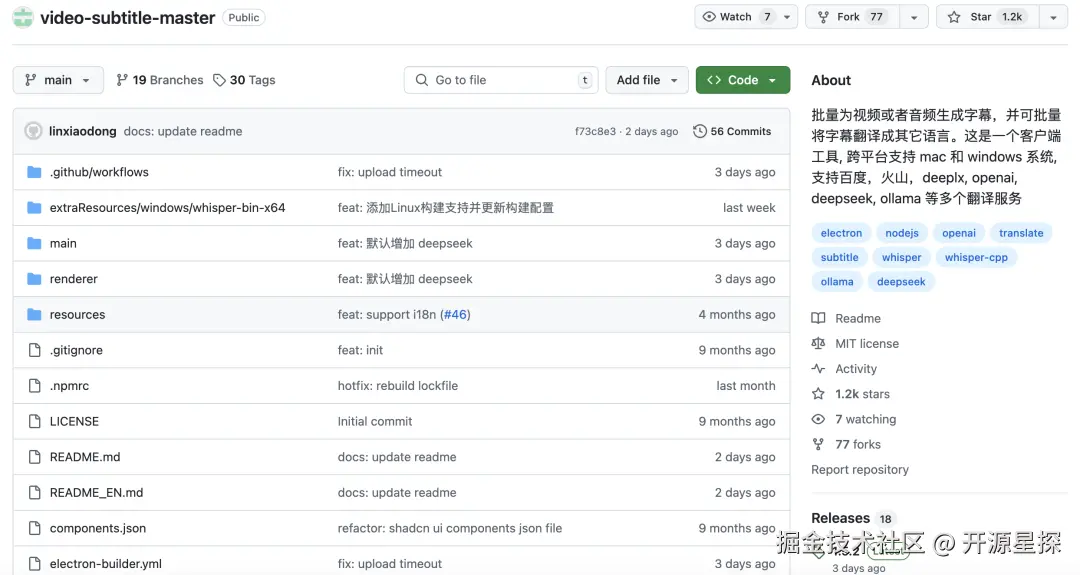Click the eye icon in the Watch button
The width and height of the screenshot is (1080, 575).
tap(709, 17)
